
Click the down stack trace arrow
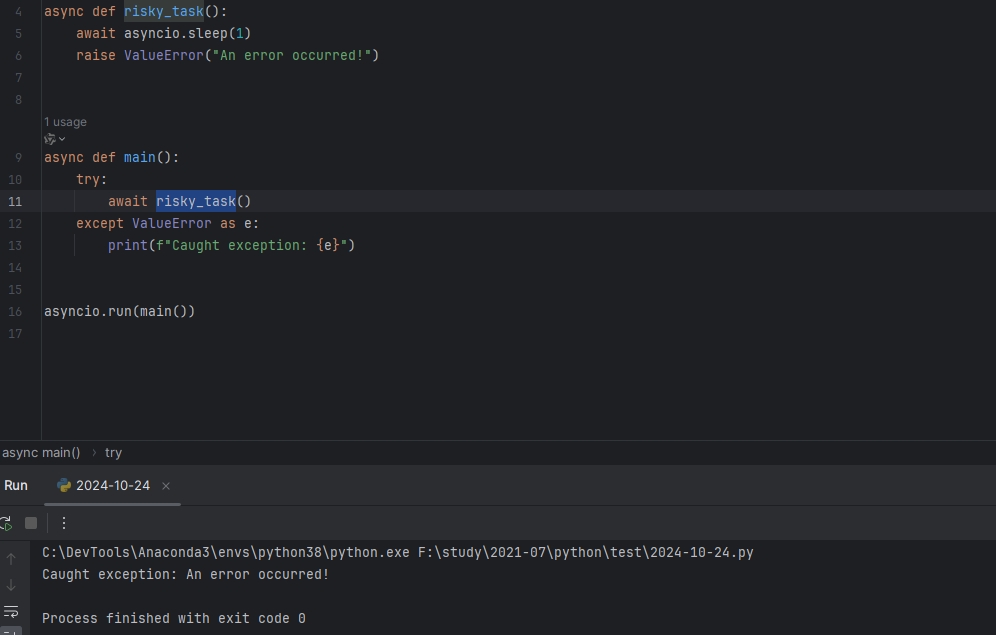tap(11, 585)
